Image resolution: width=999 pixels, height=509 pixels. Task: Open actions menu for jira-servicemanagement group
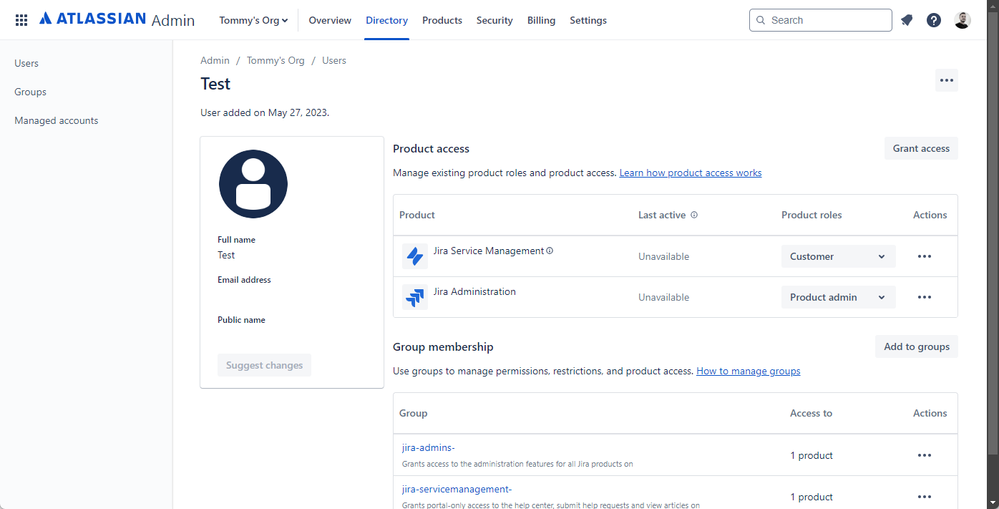point(924,497)
